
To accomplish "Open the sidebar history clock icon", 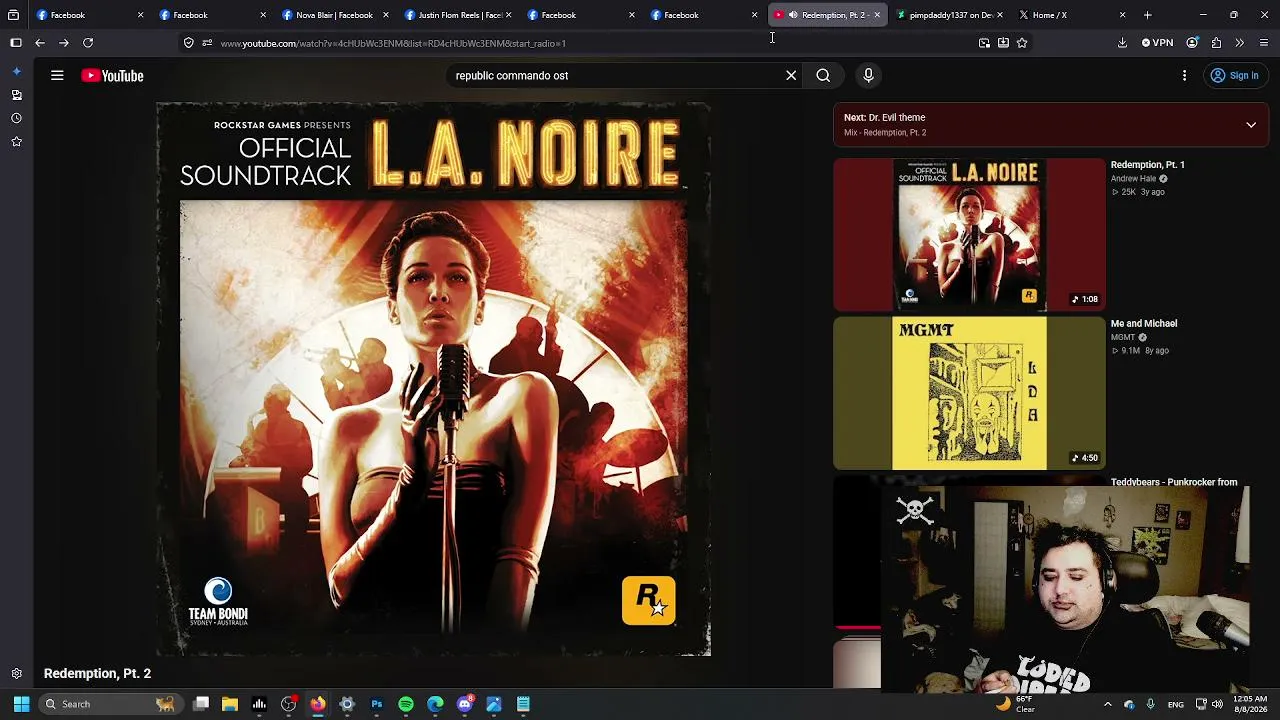I will [16, 118].
